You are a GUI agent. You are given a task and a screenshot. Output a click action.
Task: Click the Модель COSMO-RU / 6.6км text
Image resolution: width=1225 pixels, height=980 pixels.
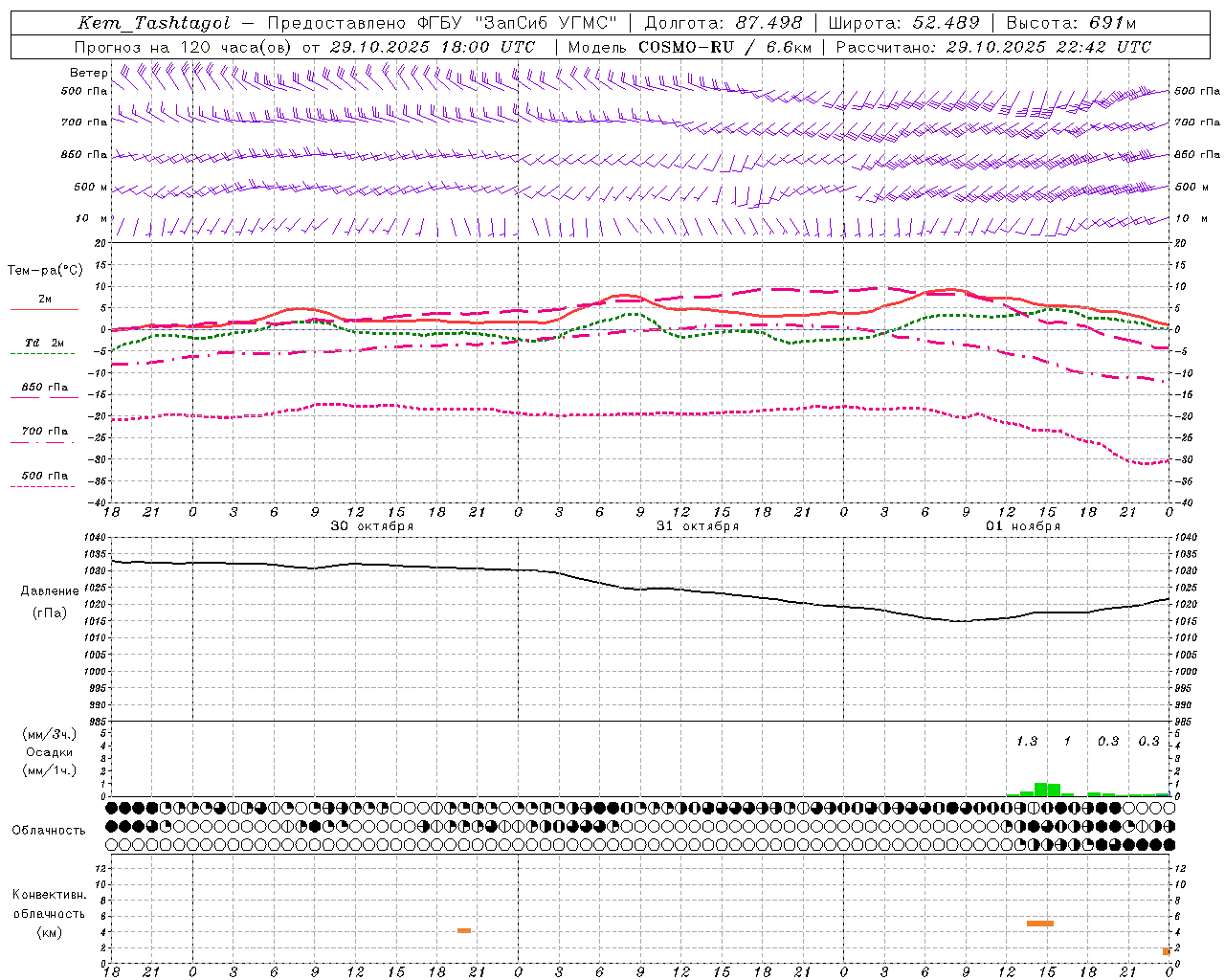point(689,47)
